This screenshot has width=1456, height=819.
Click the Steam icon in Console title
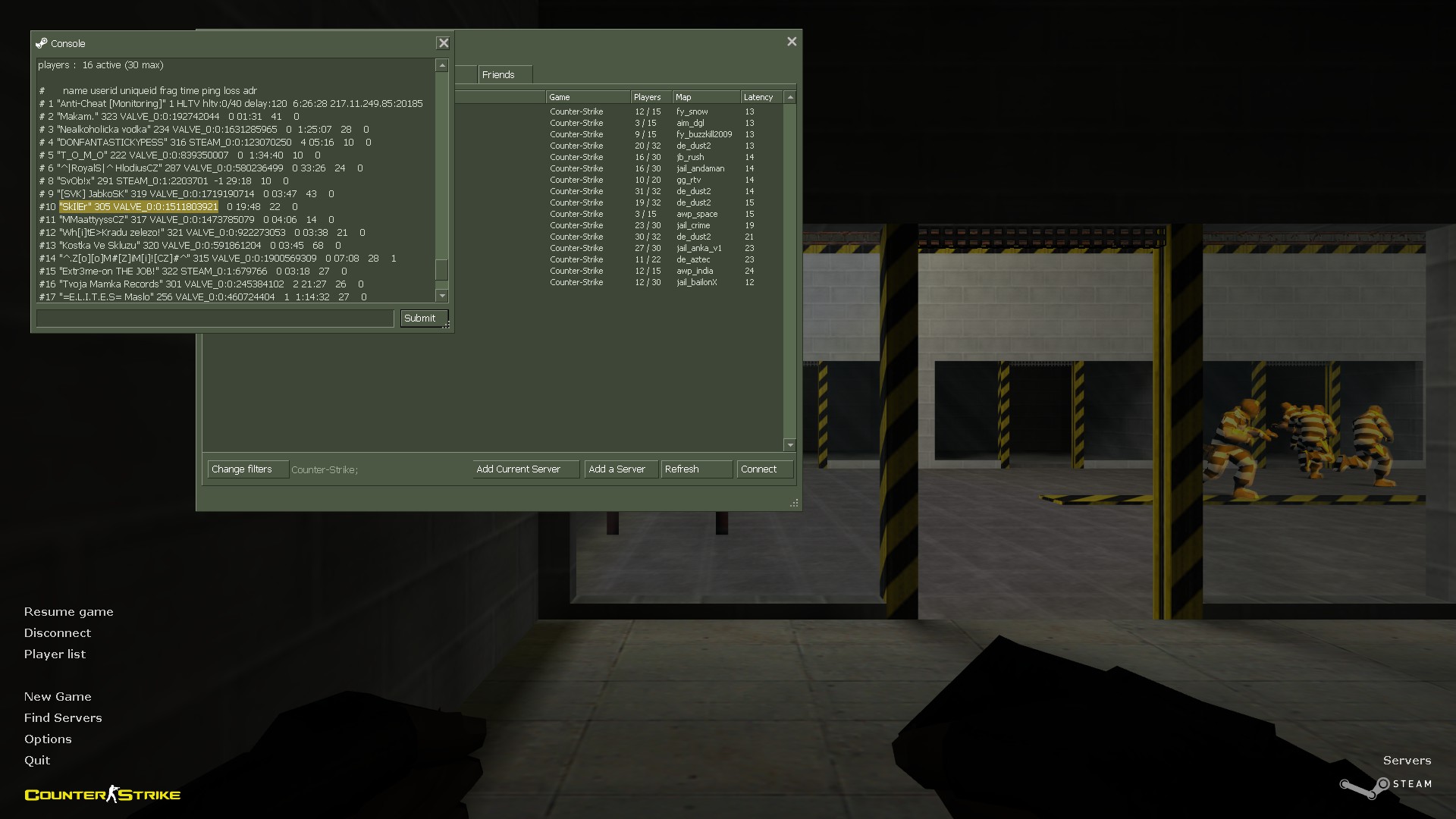[x=42, y=43]
